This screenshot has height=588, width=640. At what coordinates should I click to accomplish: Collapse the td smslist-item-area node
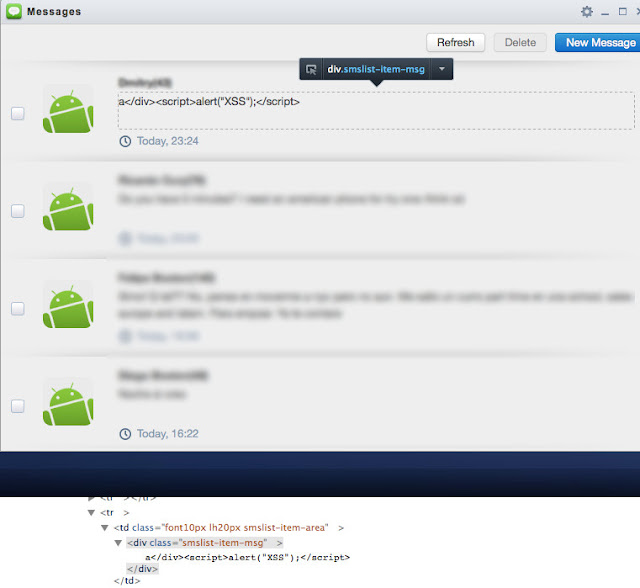click(104, 528)
